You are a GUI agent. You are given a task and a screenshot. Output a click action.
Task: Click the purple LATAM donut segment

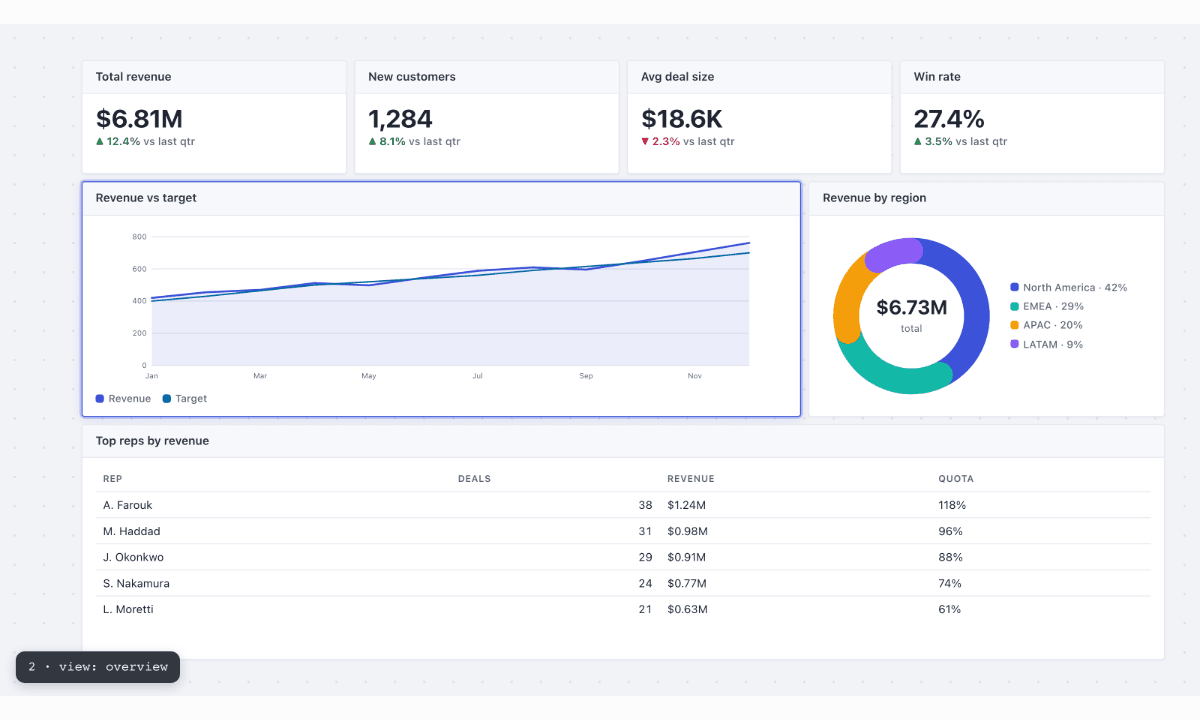[x=893, y=254]
